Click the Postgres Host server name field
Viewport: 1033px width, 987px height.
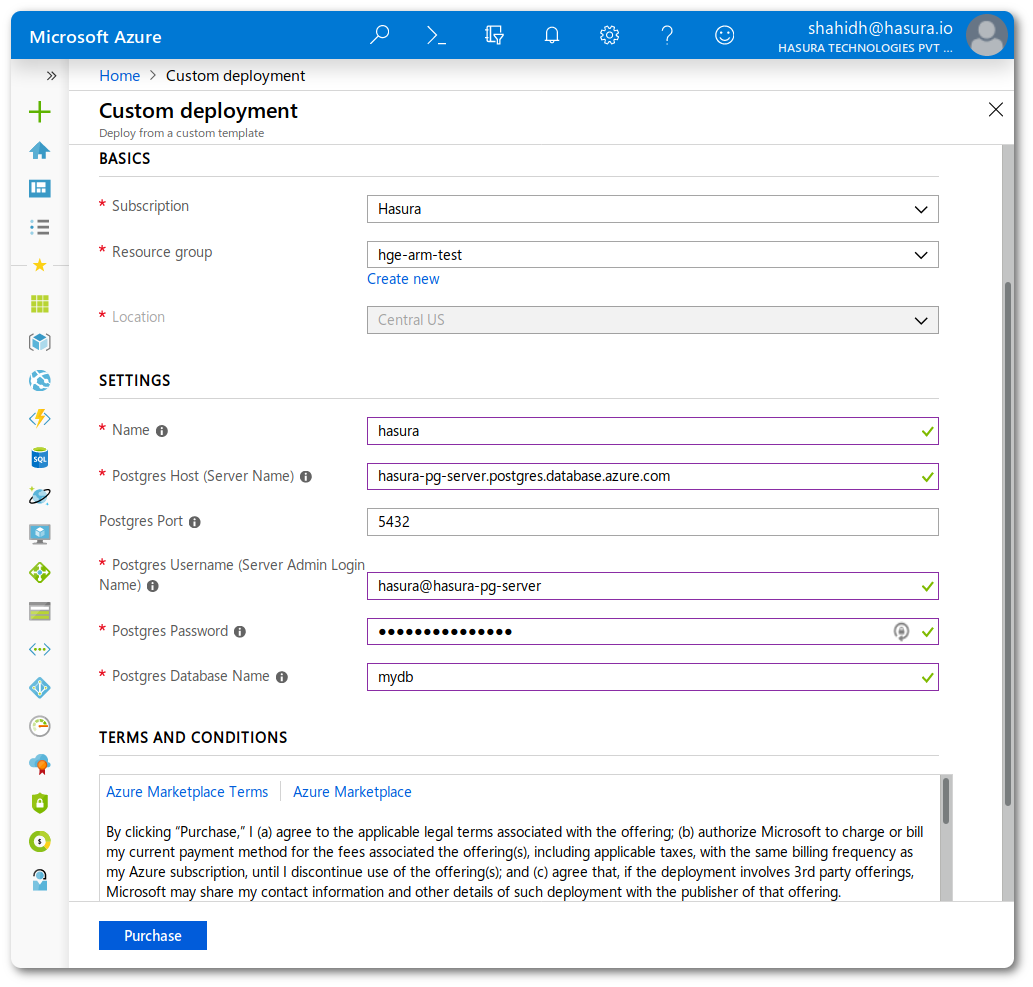click(x=652, y=476)
